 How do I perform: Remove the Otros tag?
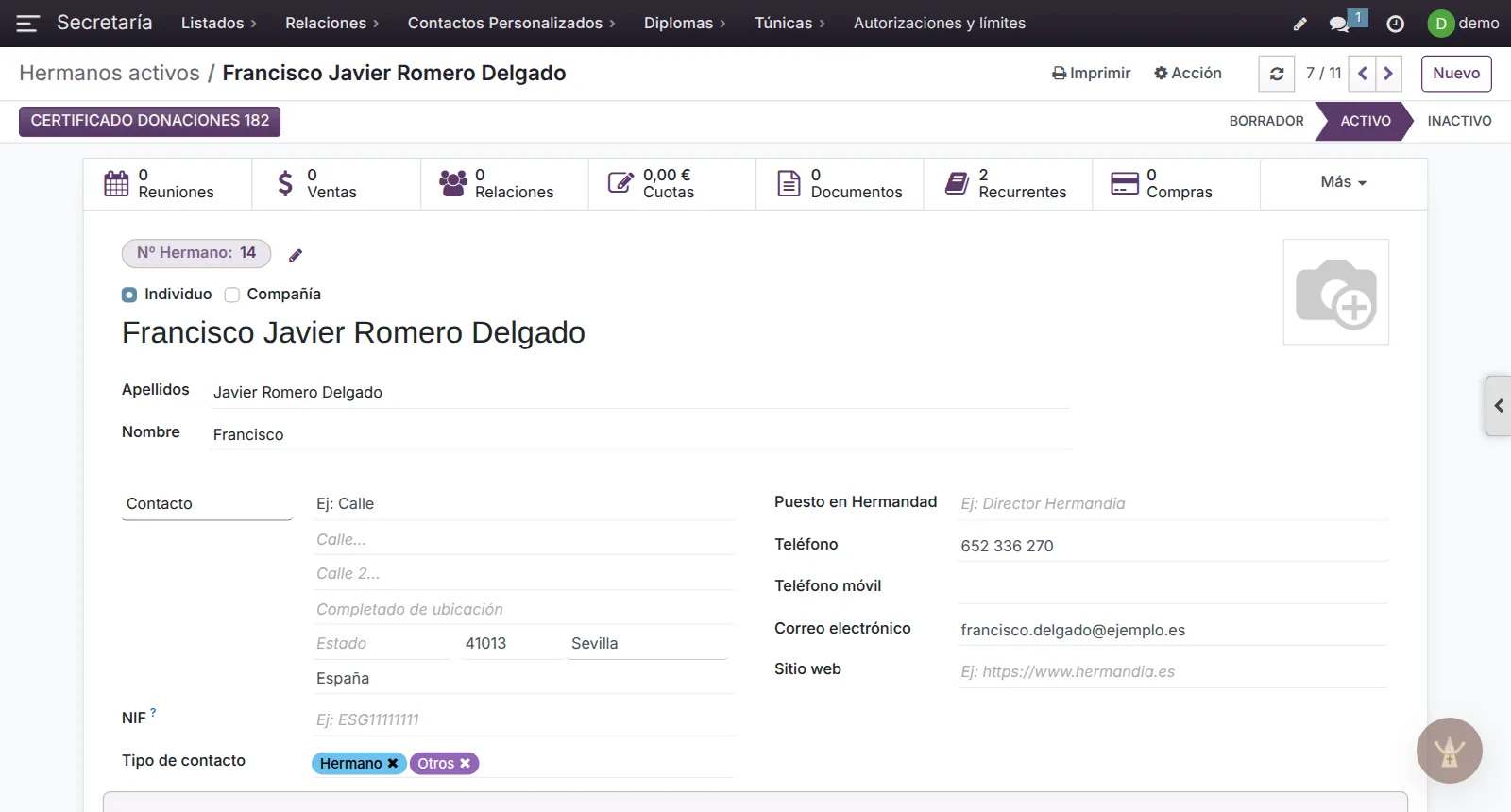point(465,764)
